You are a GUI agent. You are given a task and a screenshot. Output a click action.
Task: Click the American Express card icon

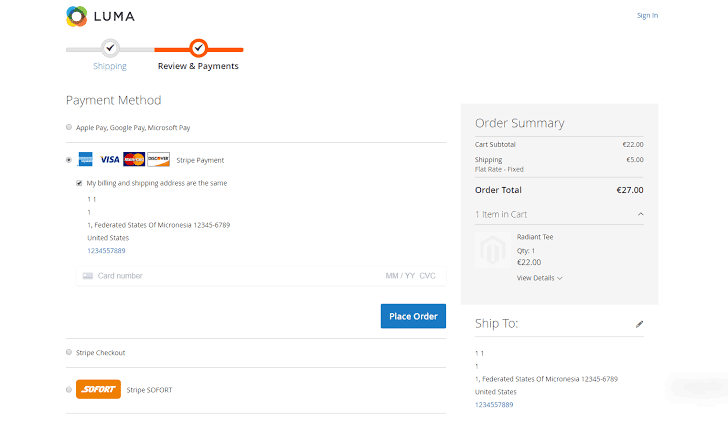85,159
